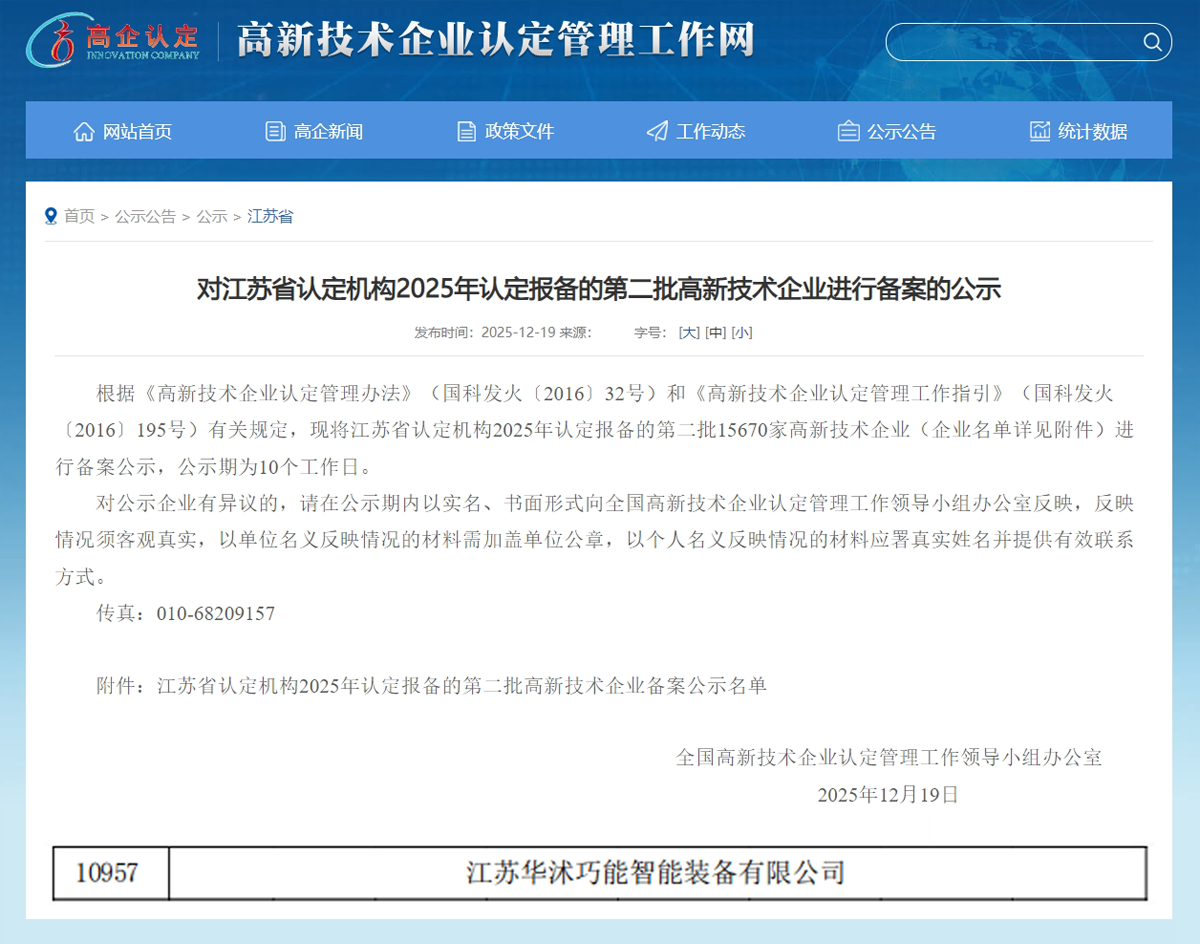This screenshot has height=944, width=1200.
Task: Click the 高企认定 site logo
Action: pos(114,40)
